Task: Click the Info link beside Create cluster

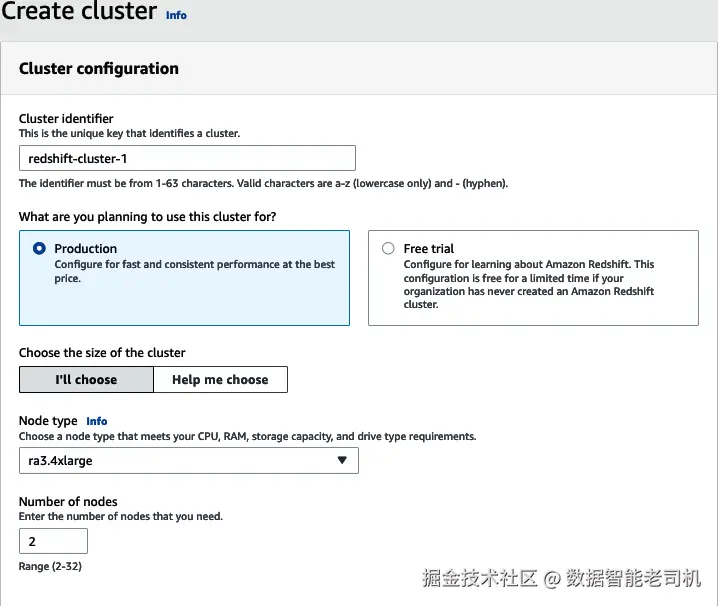Action: click(176, 15)
